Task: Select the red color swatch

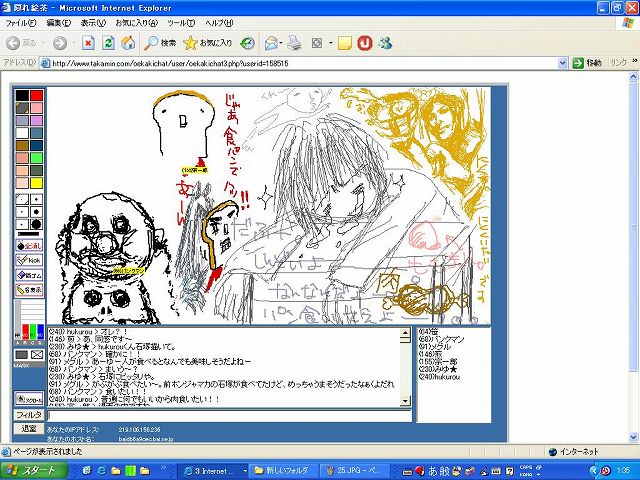Action: click(36, 96)
